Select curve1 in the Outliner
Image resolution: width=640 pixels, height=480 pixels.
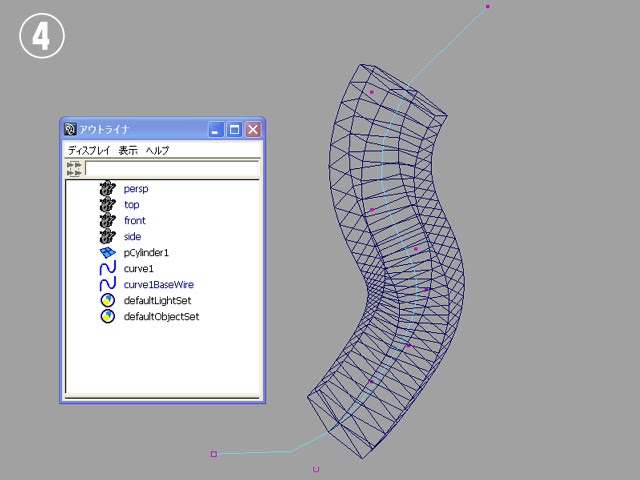click(x=138, y=269)
